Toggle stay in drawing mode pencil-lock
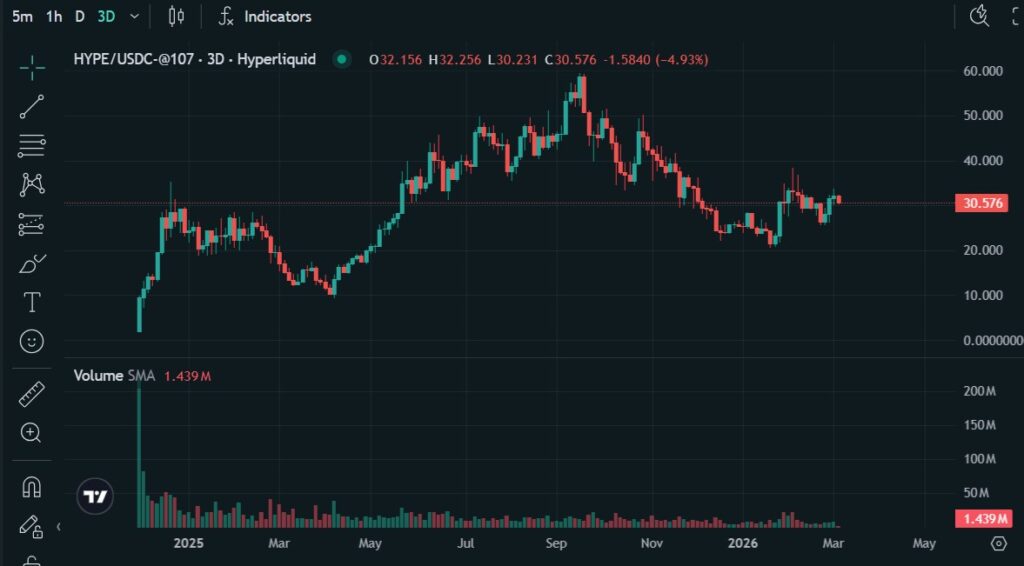 click(32, 526)
